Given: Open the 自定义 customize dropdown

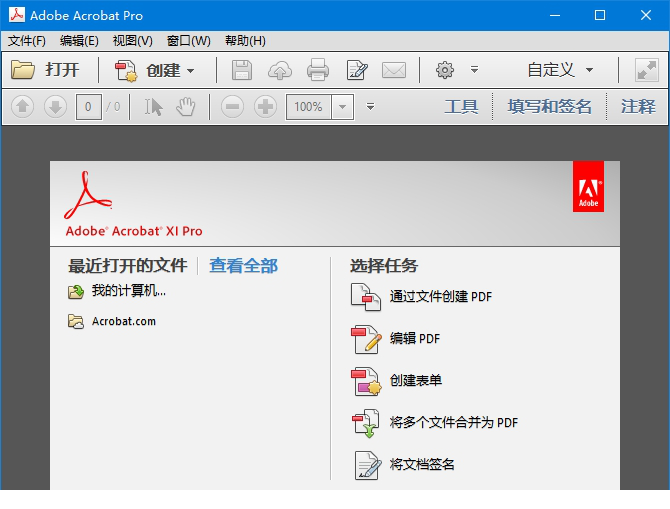Looking at the screenshot, I should click(x=560, y=70).
